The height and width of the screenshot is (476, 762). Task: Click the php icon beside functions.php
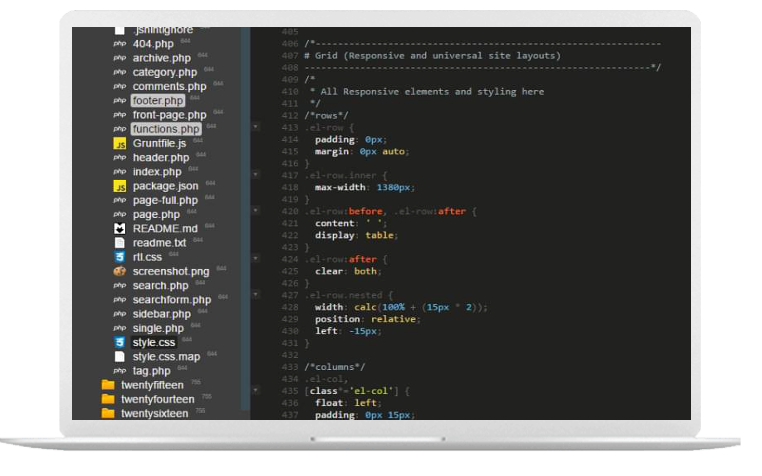click(x=120, y=129)
